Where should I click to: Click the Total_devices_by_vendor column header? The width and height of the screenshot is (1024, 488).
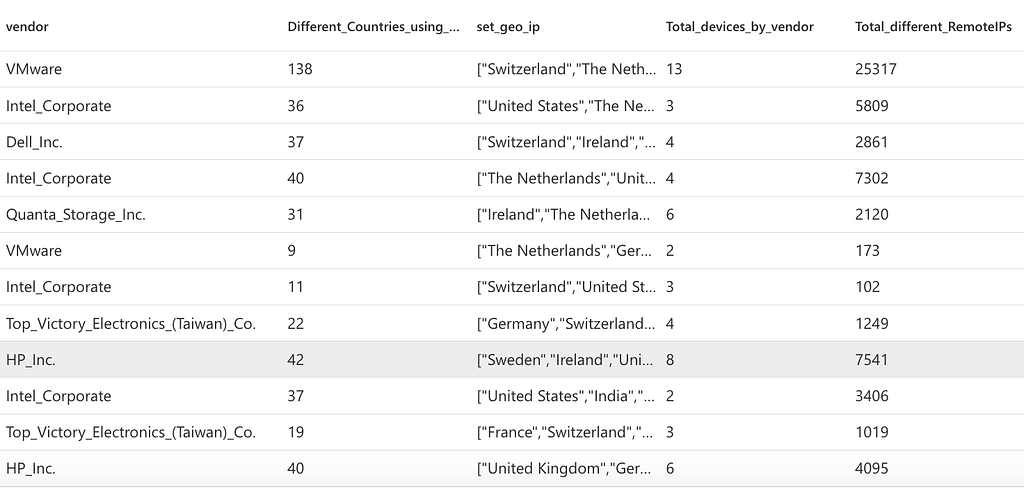tap(739, 27)
